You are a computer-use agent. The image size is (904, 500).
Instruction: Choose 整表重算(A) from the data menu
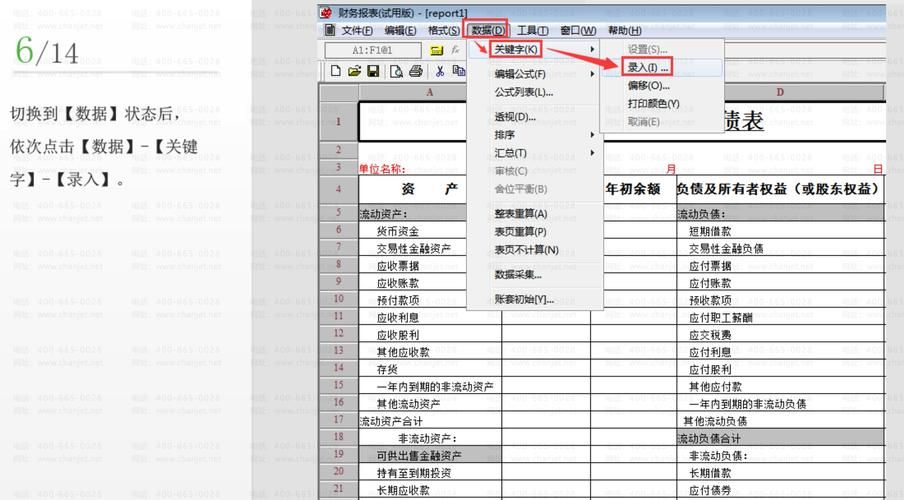(521, 214)
